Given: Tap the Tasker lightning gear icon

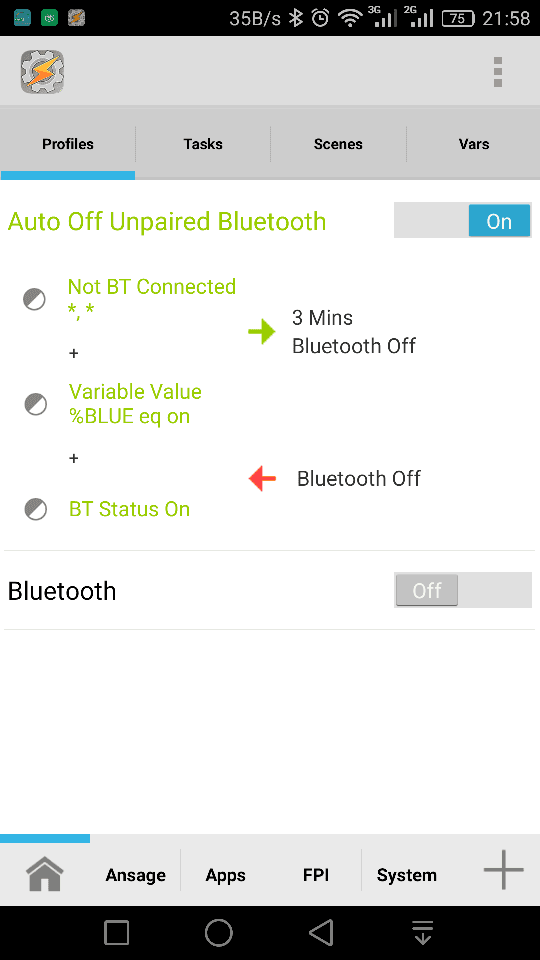Looking at the screenshot, I should [x=42, y=72].
